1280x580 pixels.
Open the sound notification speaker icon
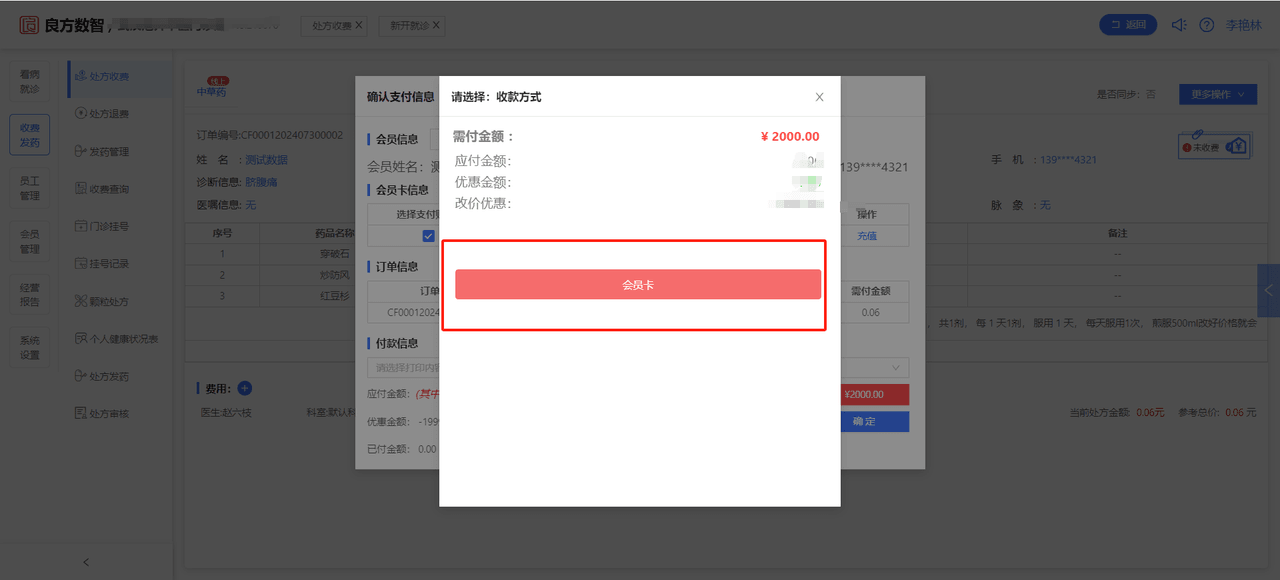coord(1179,25)
